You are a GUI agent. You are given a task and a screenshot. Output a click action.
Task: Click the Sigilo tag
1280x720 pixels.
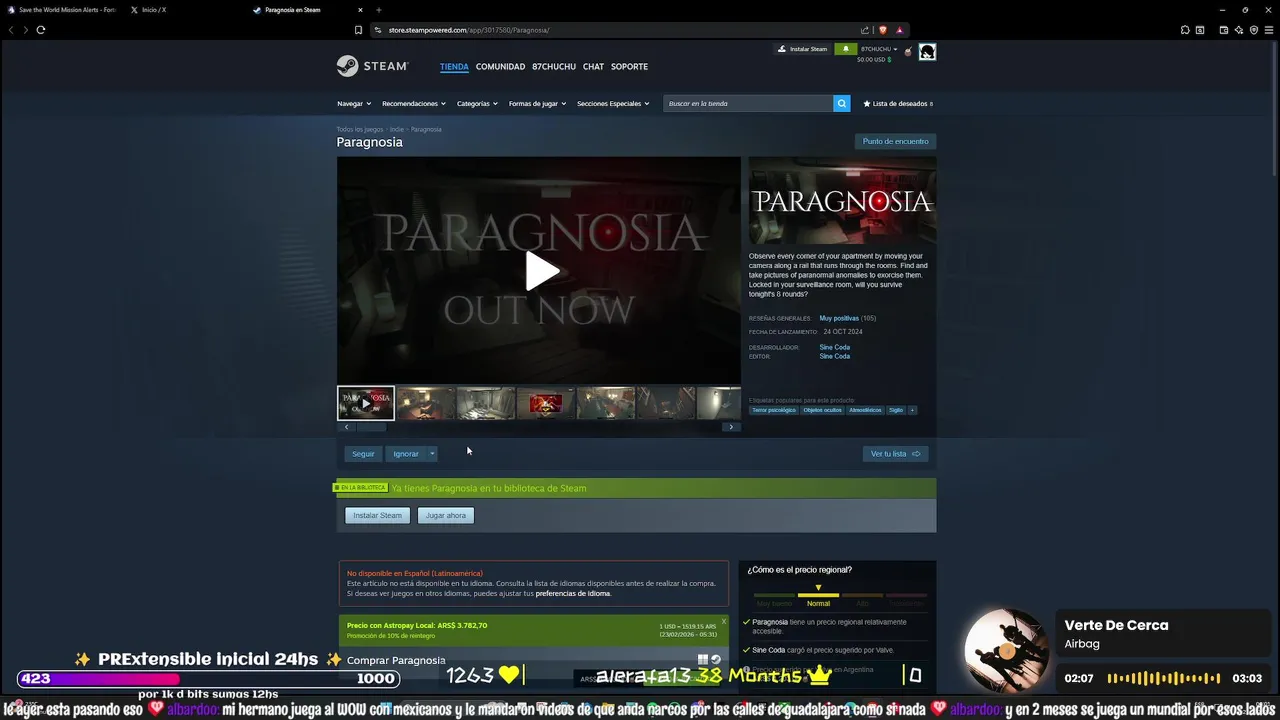[896, 410]
